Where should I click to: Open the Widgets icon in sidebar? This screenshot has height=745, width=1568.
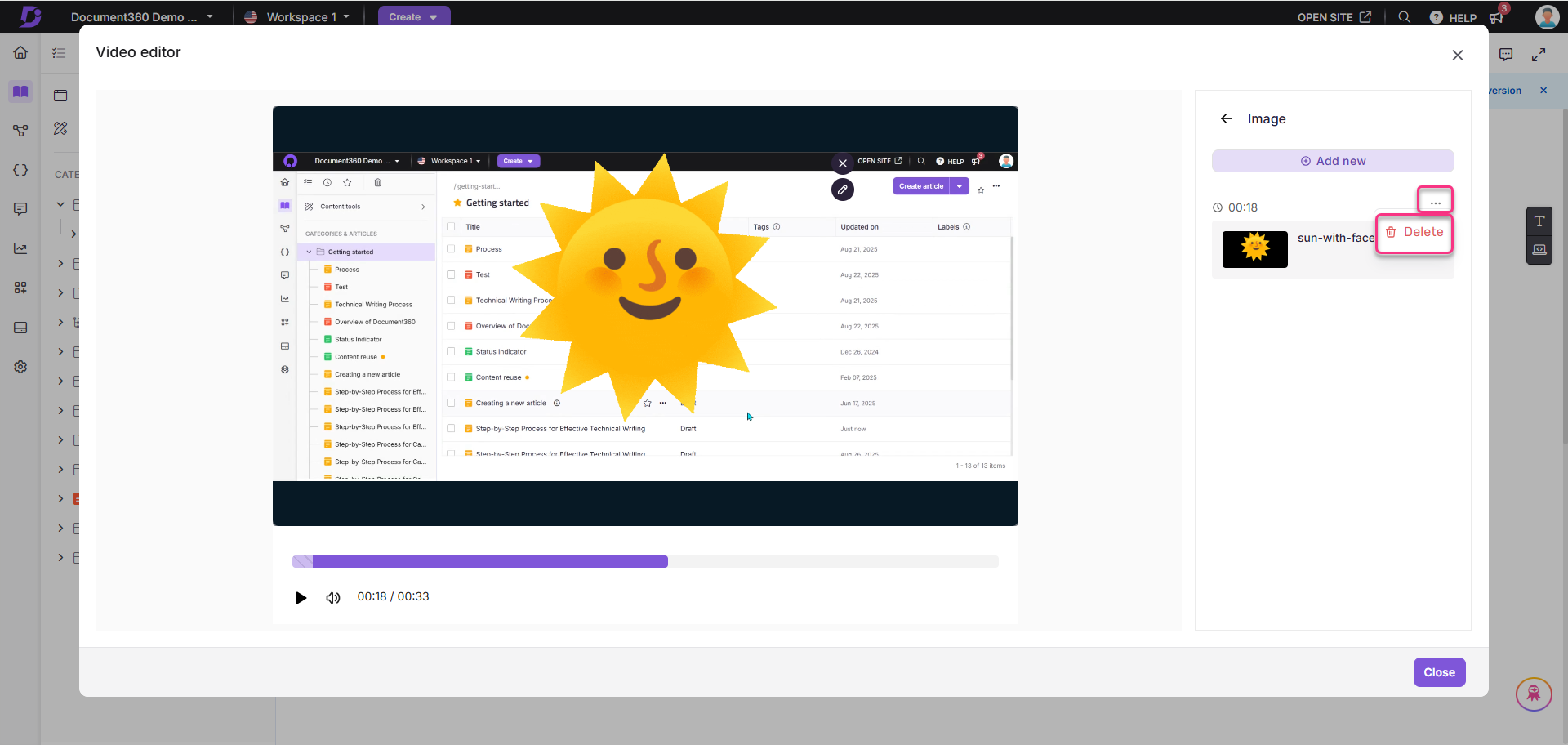[20, 288]
